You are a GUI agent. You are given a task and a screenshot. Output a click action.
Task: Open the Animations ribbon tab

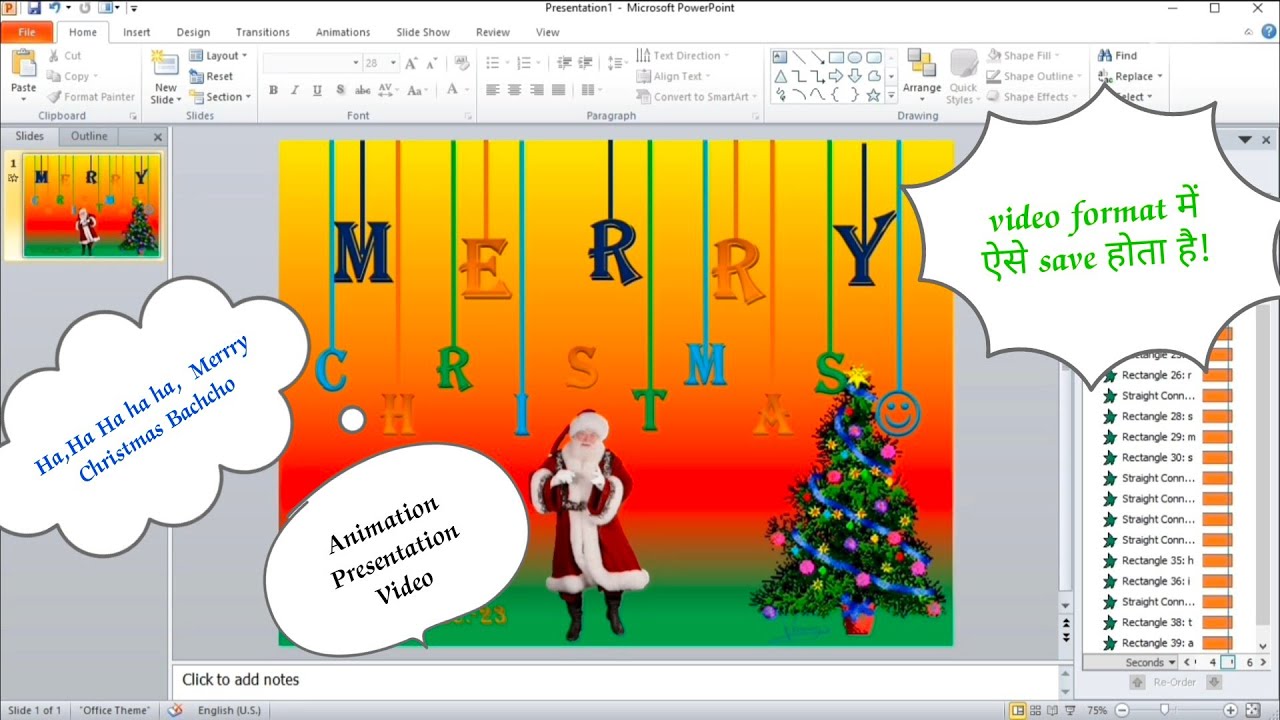pos(343,32)
